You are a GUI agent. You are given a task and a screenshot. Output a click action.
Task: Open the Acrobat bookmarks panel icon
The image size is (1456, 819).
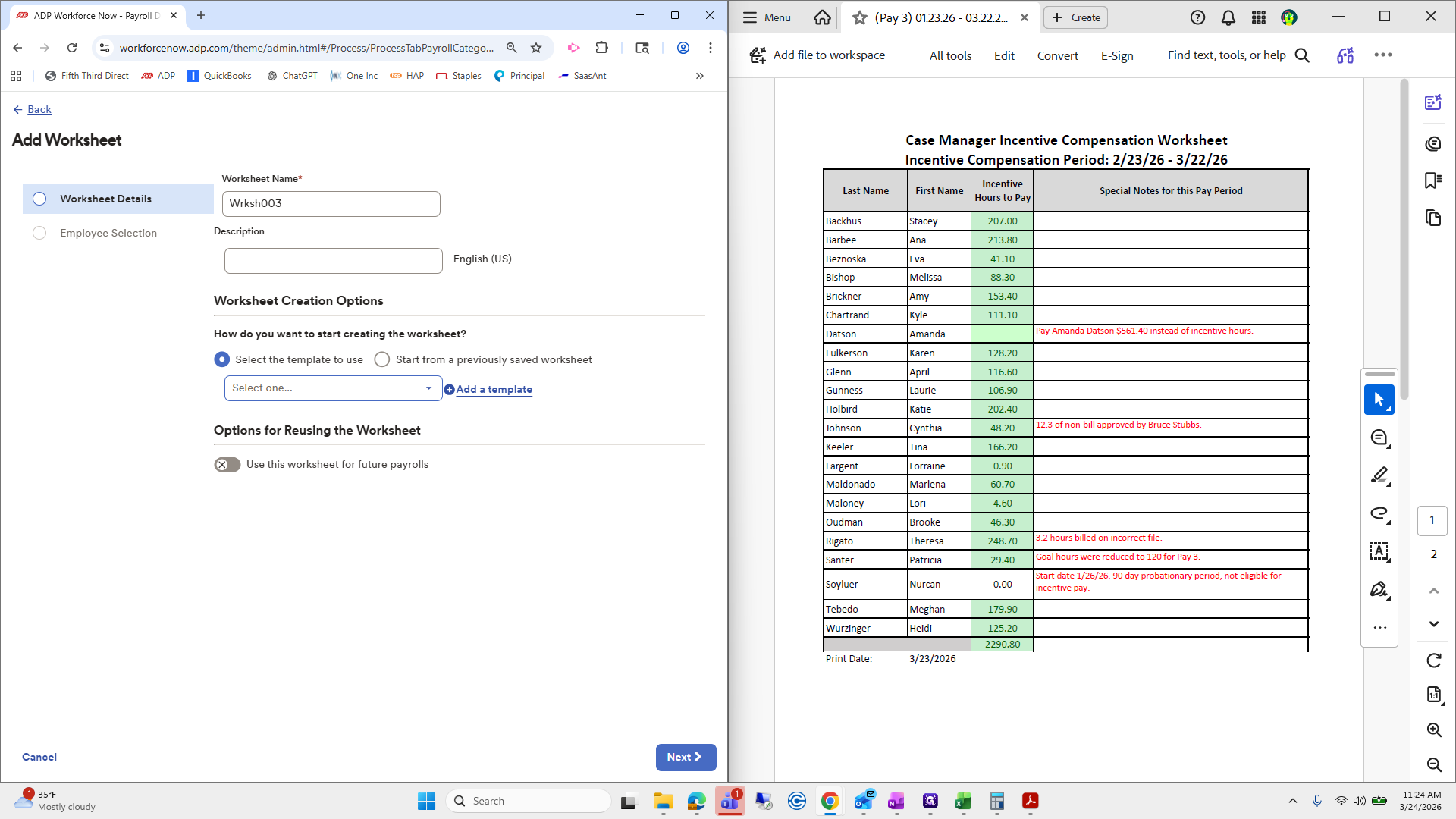(x=1432, y=180)
